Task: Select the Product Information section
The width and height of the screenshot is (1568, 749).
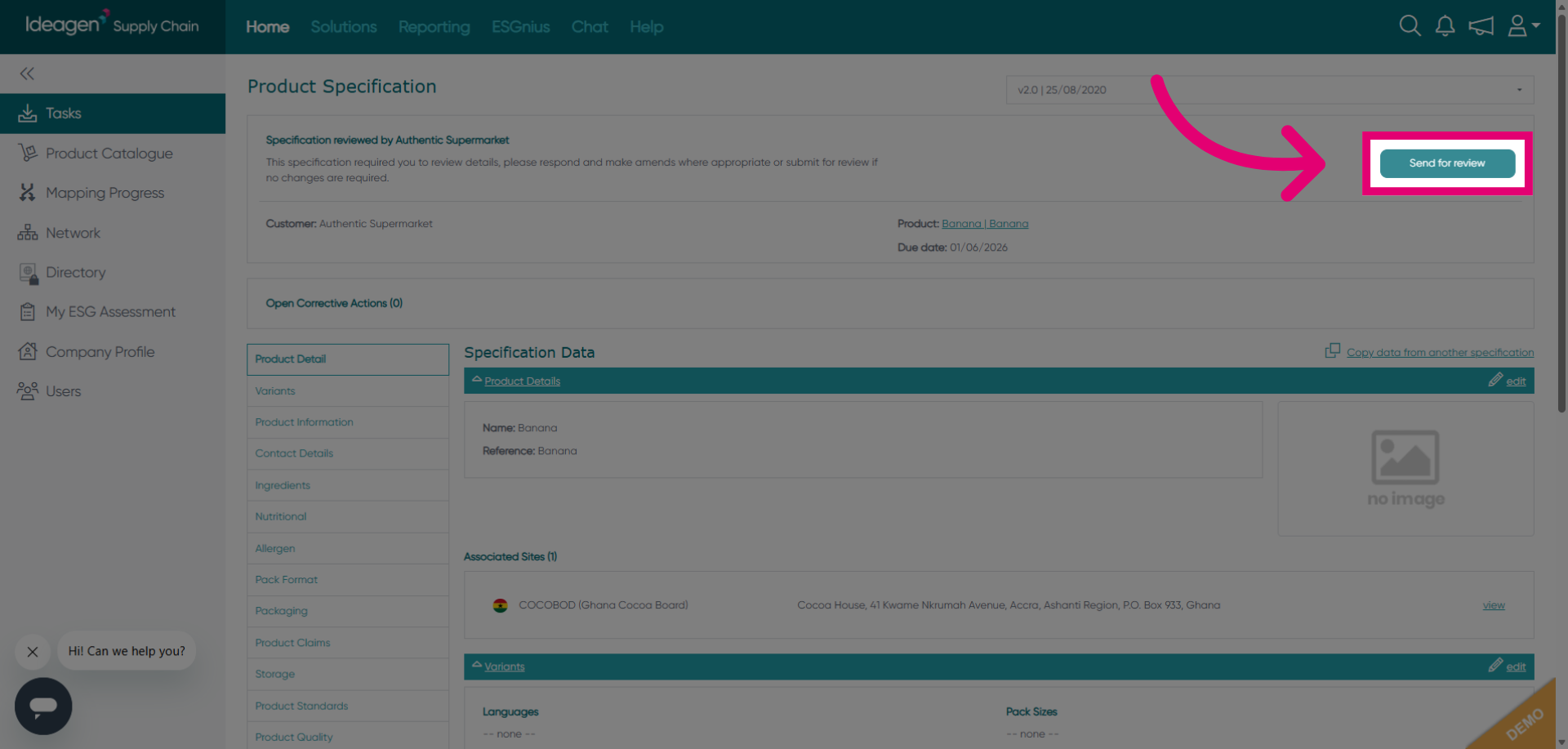Action: [348, 422]
